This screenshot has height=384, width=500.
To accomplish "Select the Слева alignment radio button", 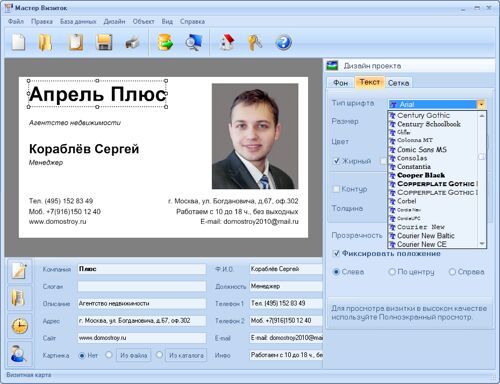I will click(x=336, y=272).
